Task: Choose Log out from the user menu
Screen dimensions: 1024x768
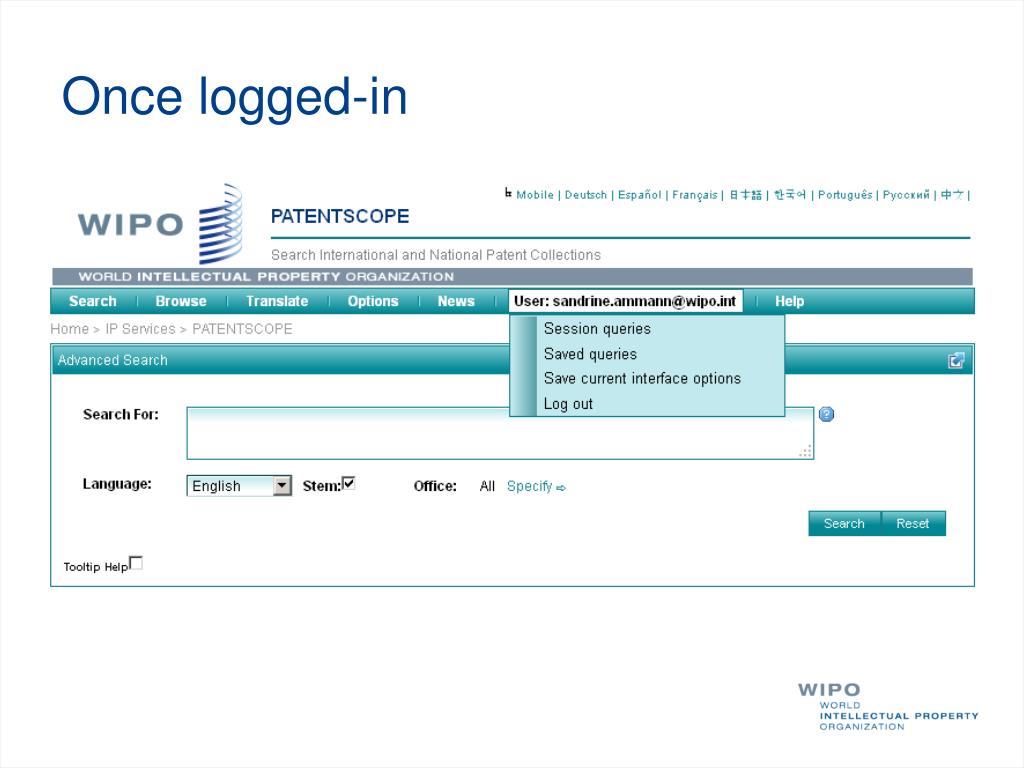Action: click(568, 404)
